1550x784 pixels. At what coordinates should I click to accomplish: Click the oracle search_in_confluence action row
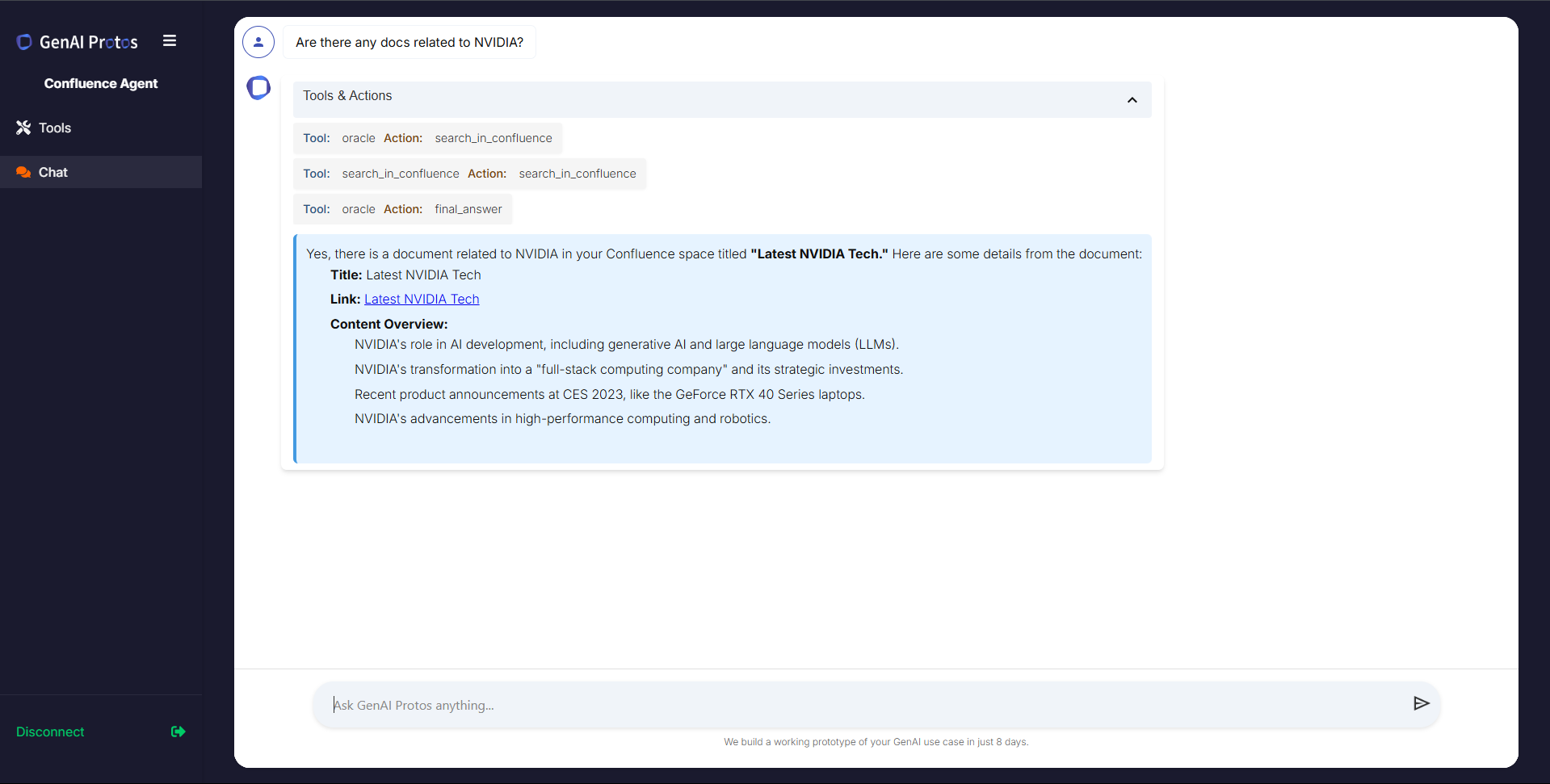[x=427, y=138]
